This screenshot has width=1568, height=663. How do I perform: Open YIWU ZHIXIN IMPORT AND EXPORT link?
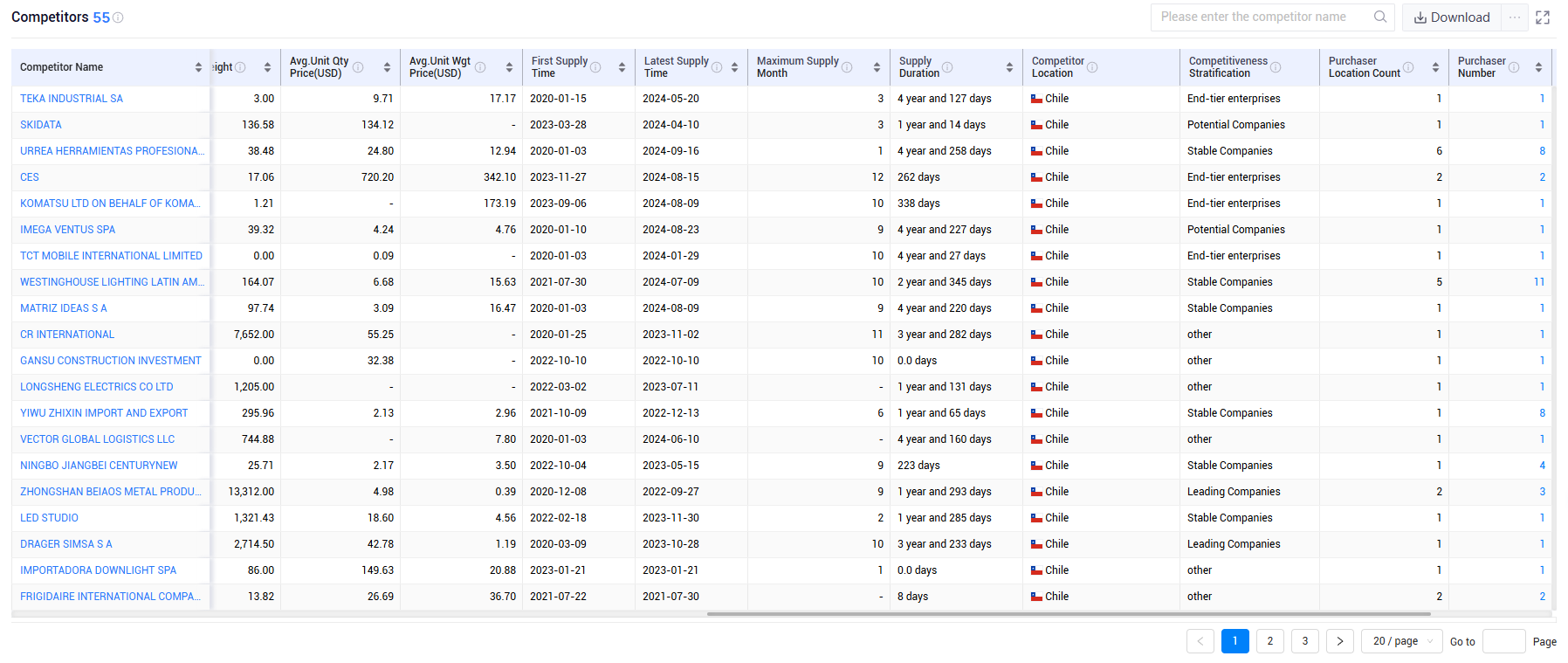[104, 413]
